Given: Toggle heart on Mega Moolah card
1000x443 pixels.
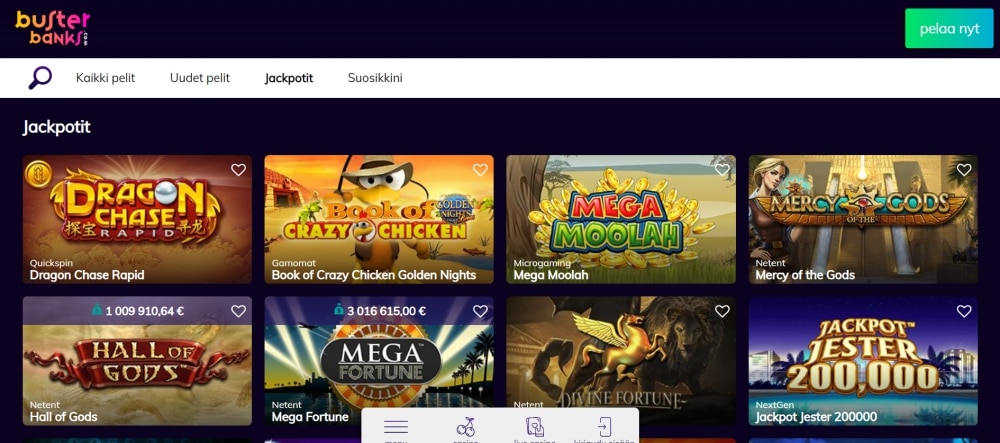Looking at the screenshot, I should (722, 170).
